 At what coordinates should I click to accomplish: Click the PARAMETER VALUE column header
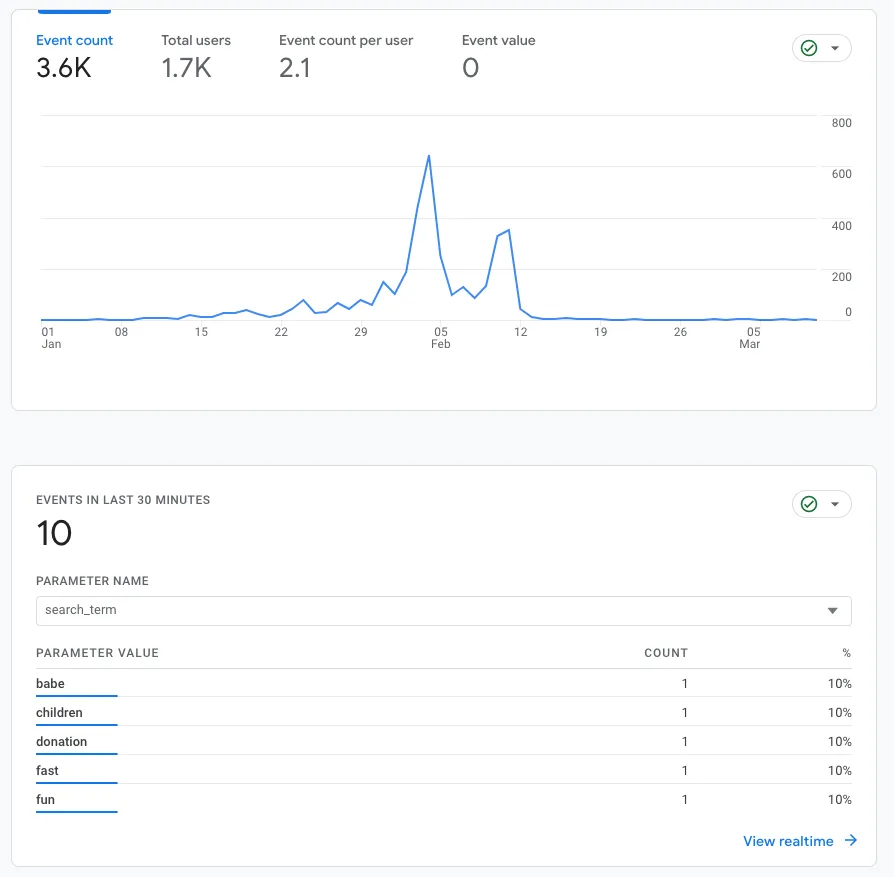(97, 653)
